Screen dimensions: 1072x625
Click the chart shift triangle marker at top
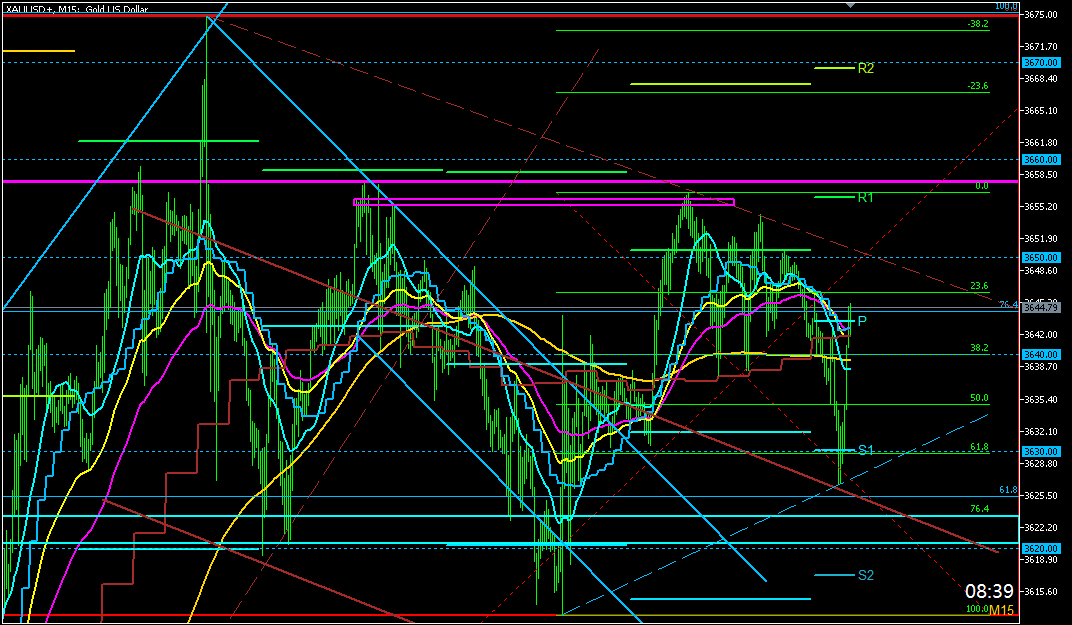[x=851, y=5]
